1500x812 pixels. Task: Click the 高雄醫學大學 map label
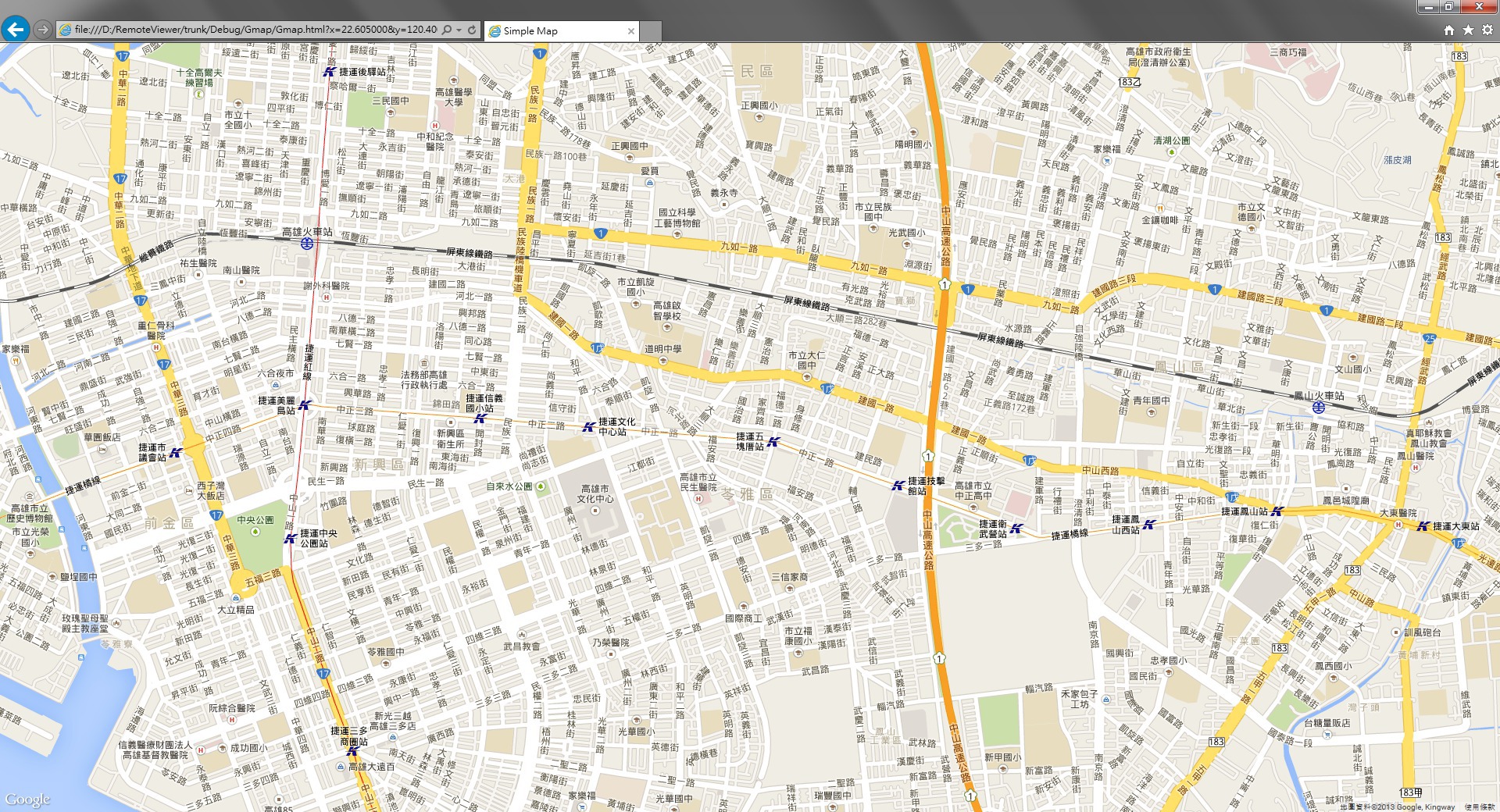(x=453, y=97)
